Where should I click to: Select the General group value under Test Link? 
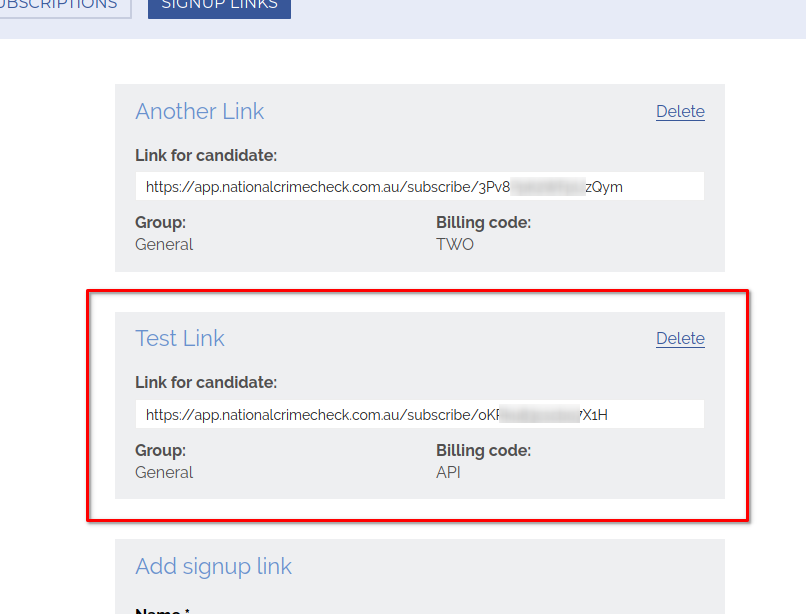(x=164, y=472)
